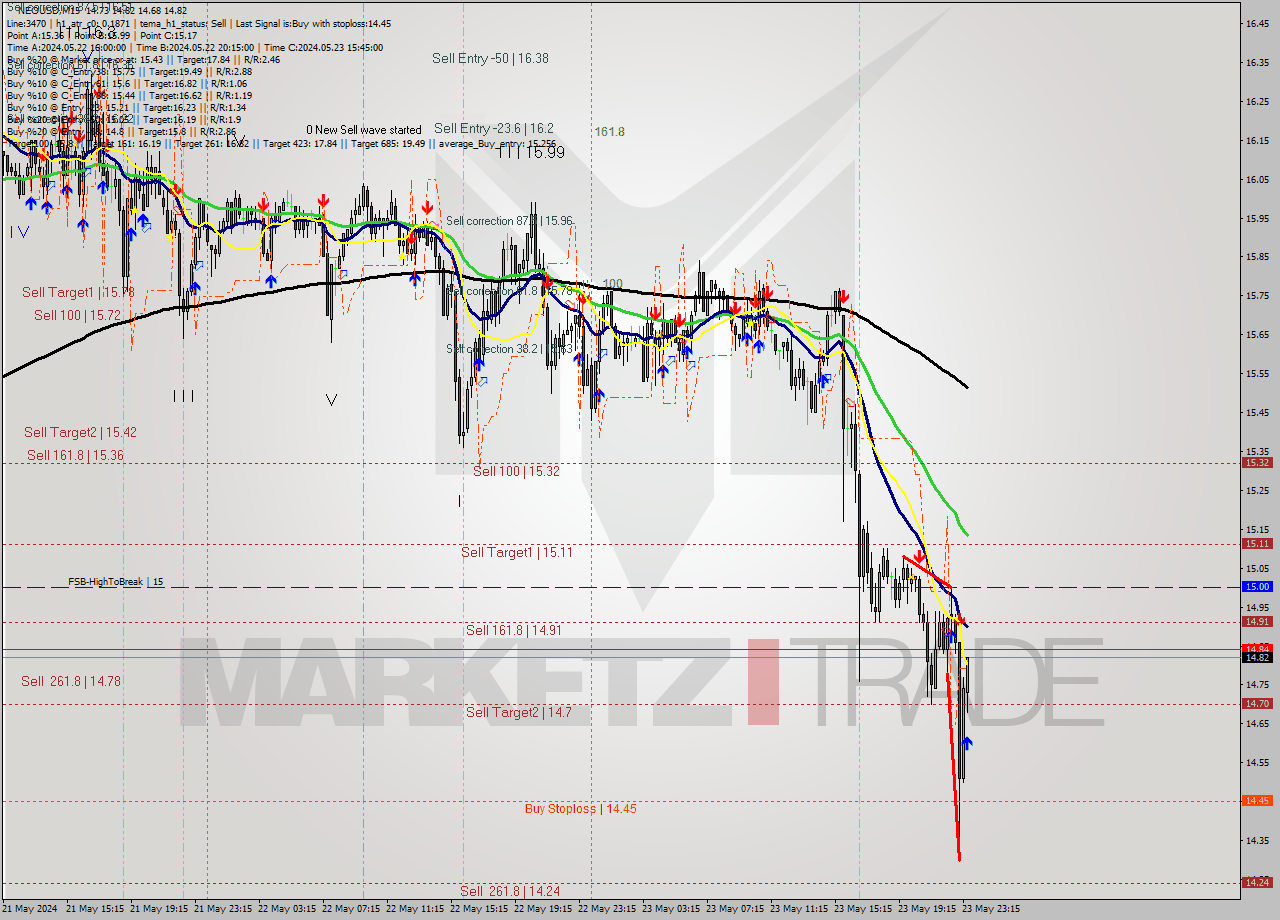Screen dimensions: 1280x920
Task: Select the 'Sell 261.8 | 14.24' label
Action: click(509, 890)
